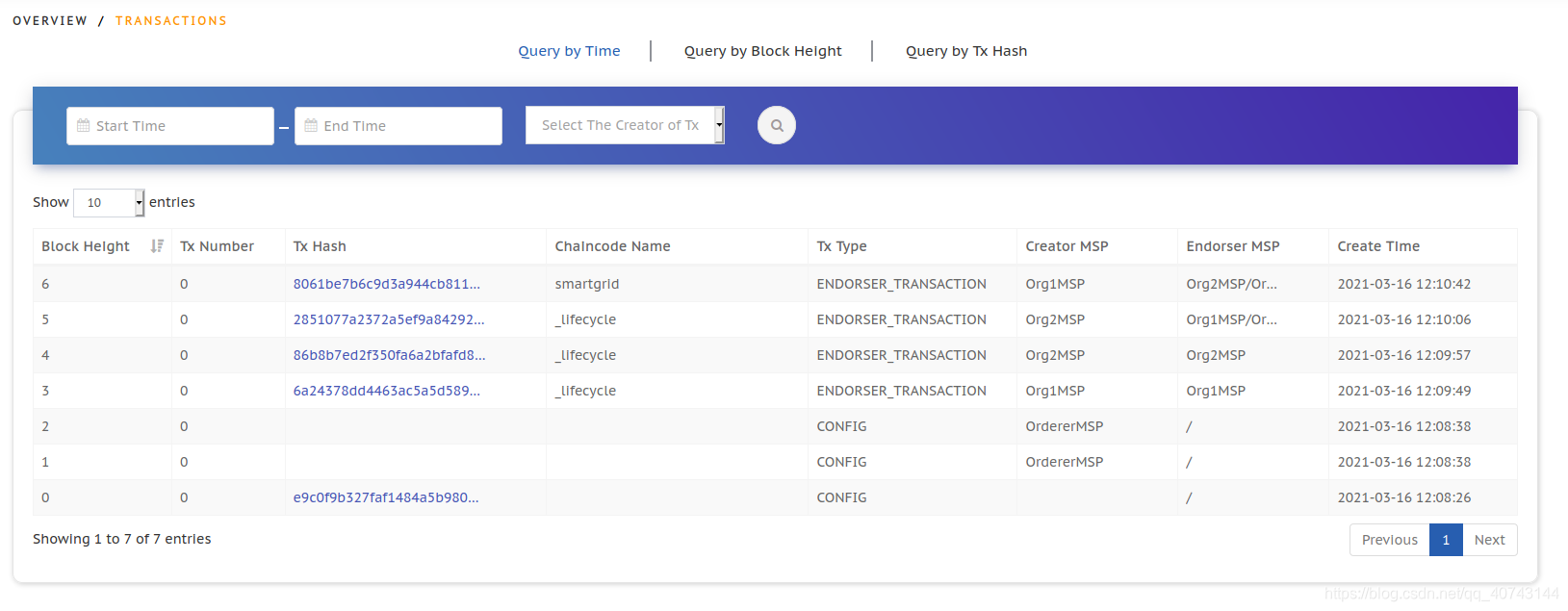Click the Block Height sort icon
Screen dimensions: 1568x611
tap(157, 246)
